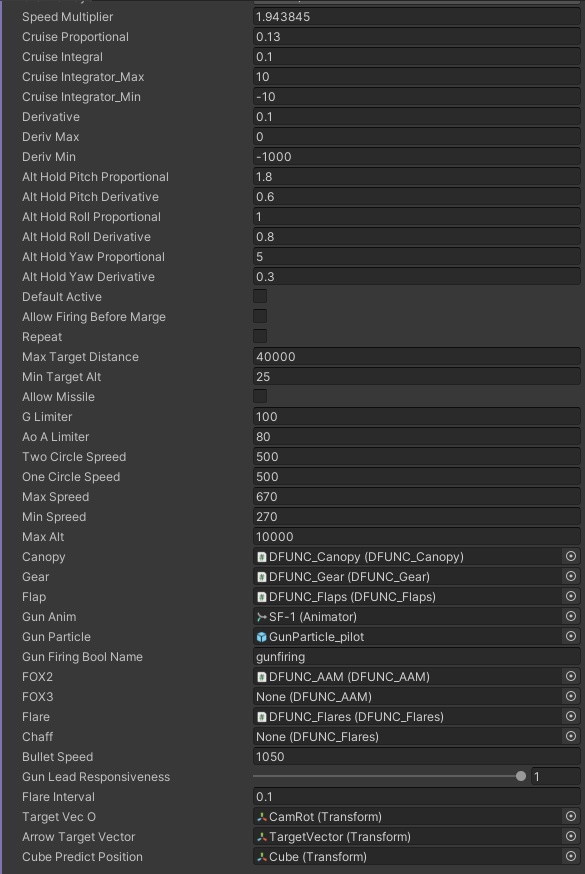
Task: Click the Max Target Distance field
Action: (417, 357)
